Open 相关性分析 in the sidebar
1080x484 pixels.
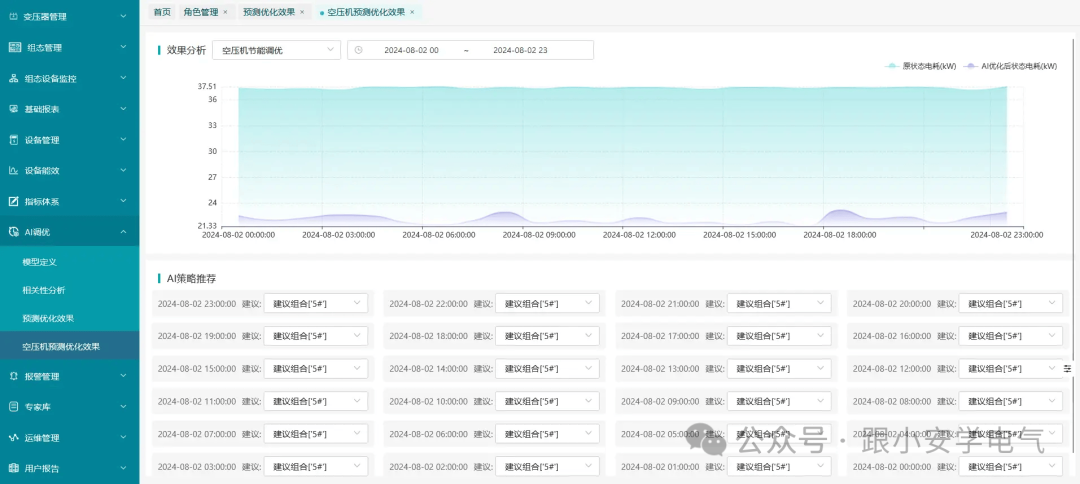43,290
